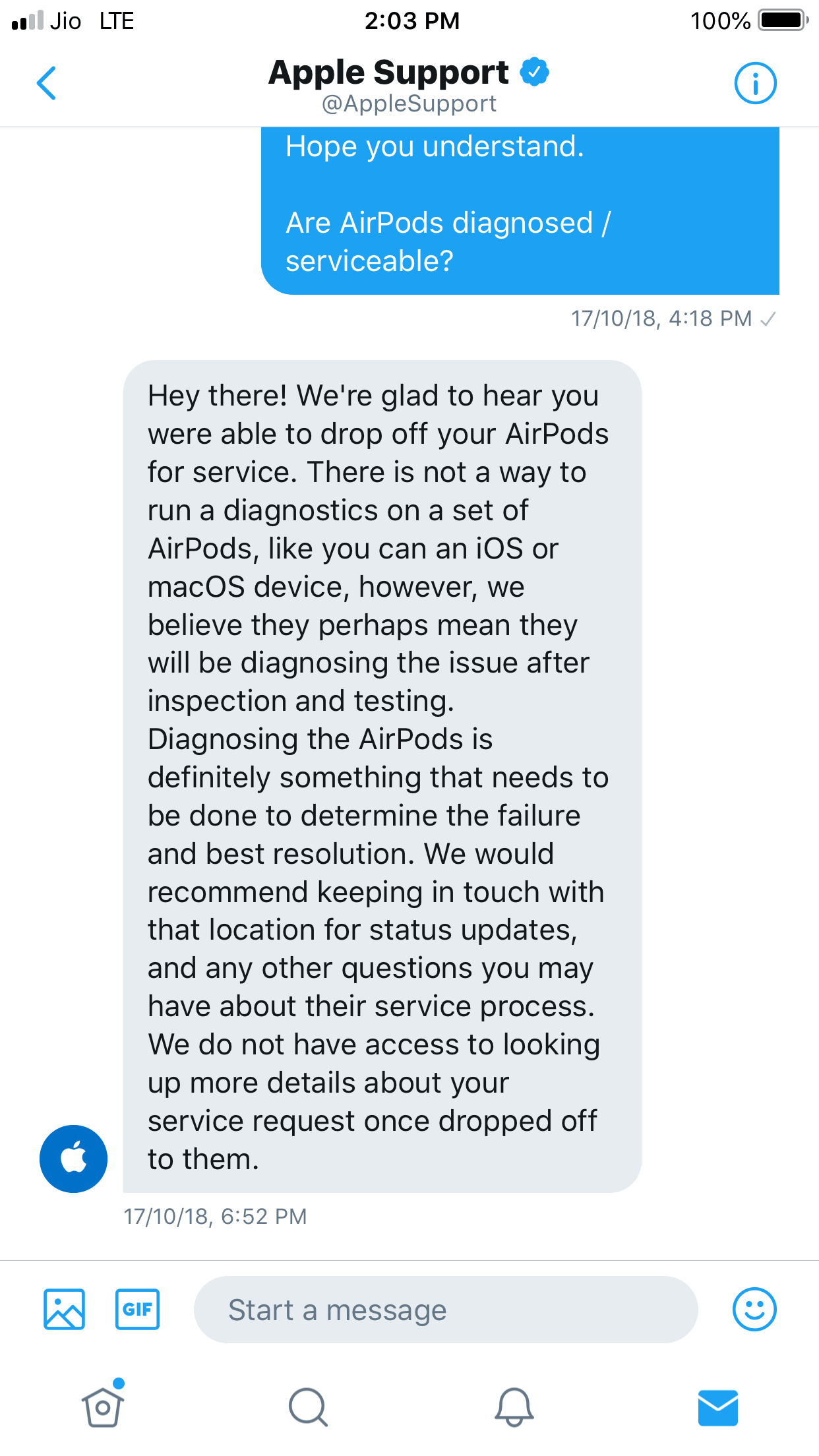Open Notifications bell tab
The width and height of the screenshot is (819, 1456).
[514, 1407]
